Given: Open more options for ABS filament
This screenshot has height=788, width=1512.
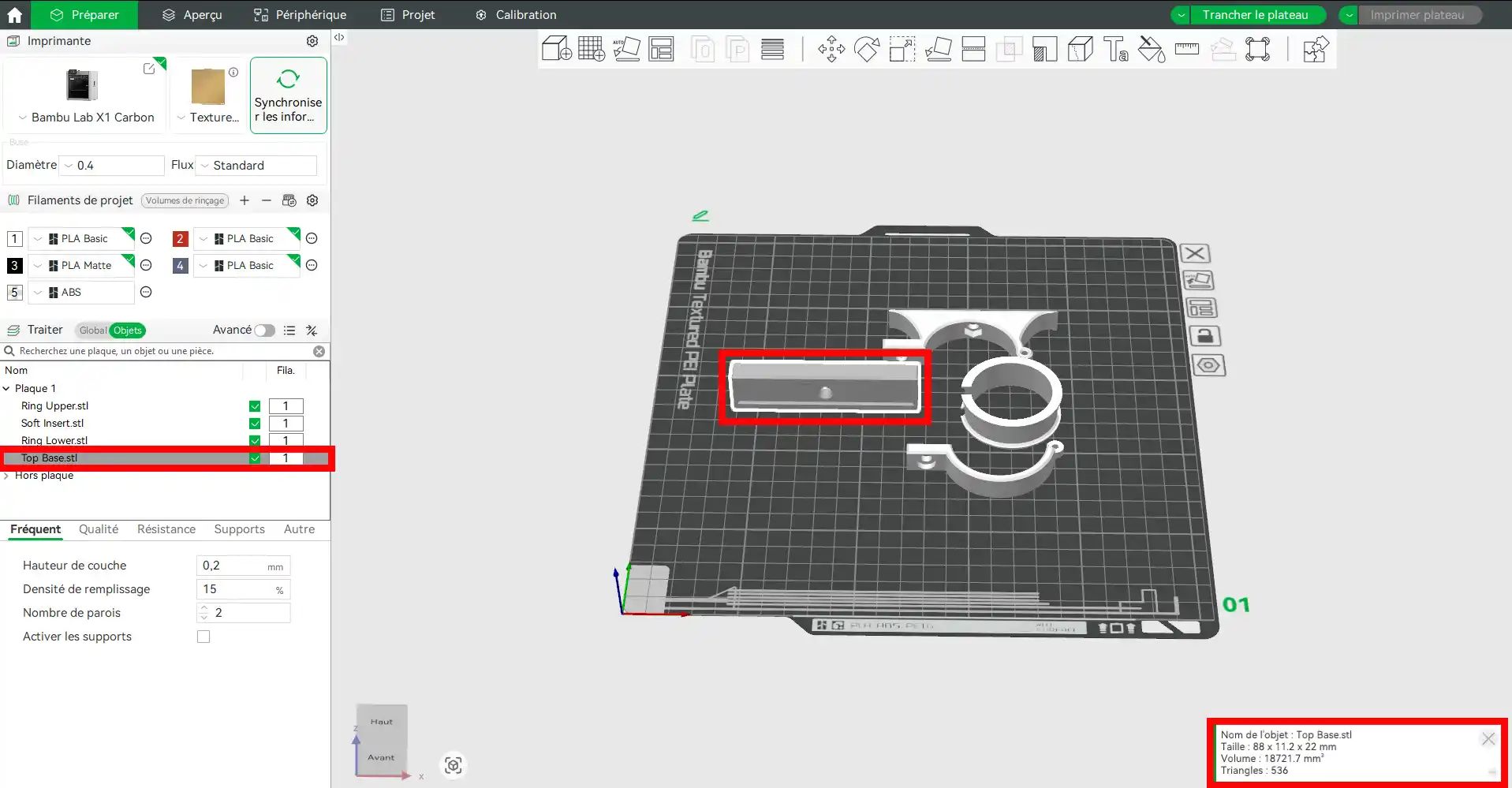Looking at the screenshot, I should point(146,293).
